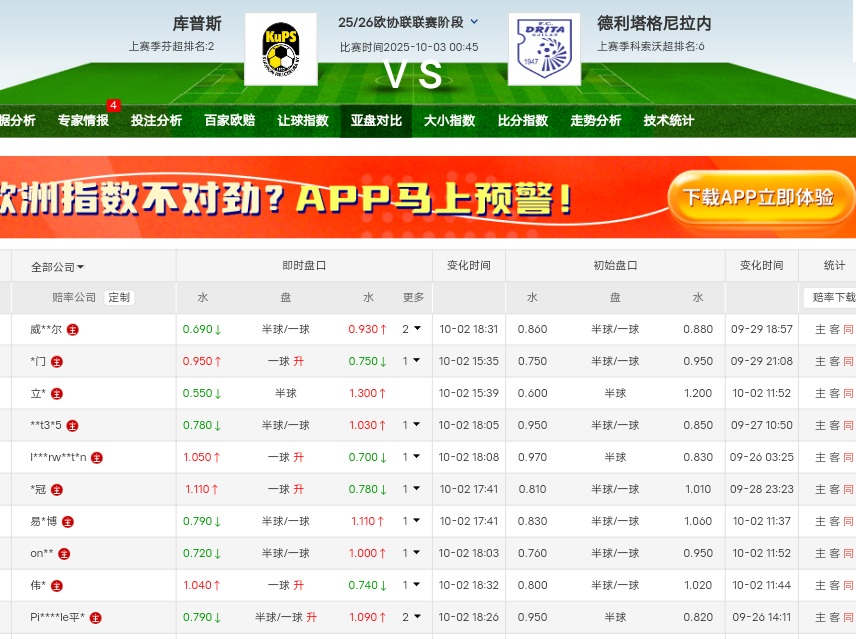Click red 主 badge beside 立*
This screenshot has height=639, width=856.
pyautogui.click(x=57, y=393)
